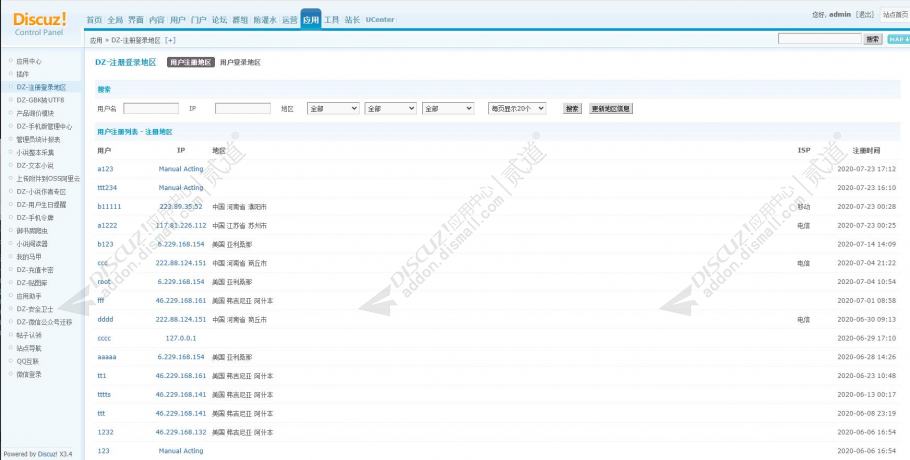Open DZ-用户生日提醒 in the sidebar
The width and height of the screenshot is (910, 460).
pyautogui.click(x=41, y=205)
